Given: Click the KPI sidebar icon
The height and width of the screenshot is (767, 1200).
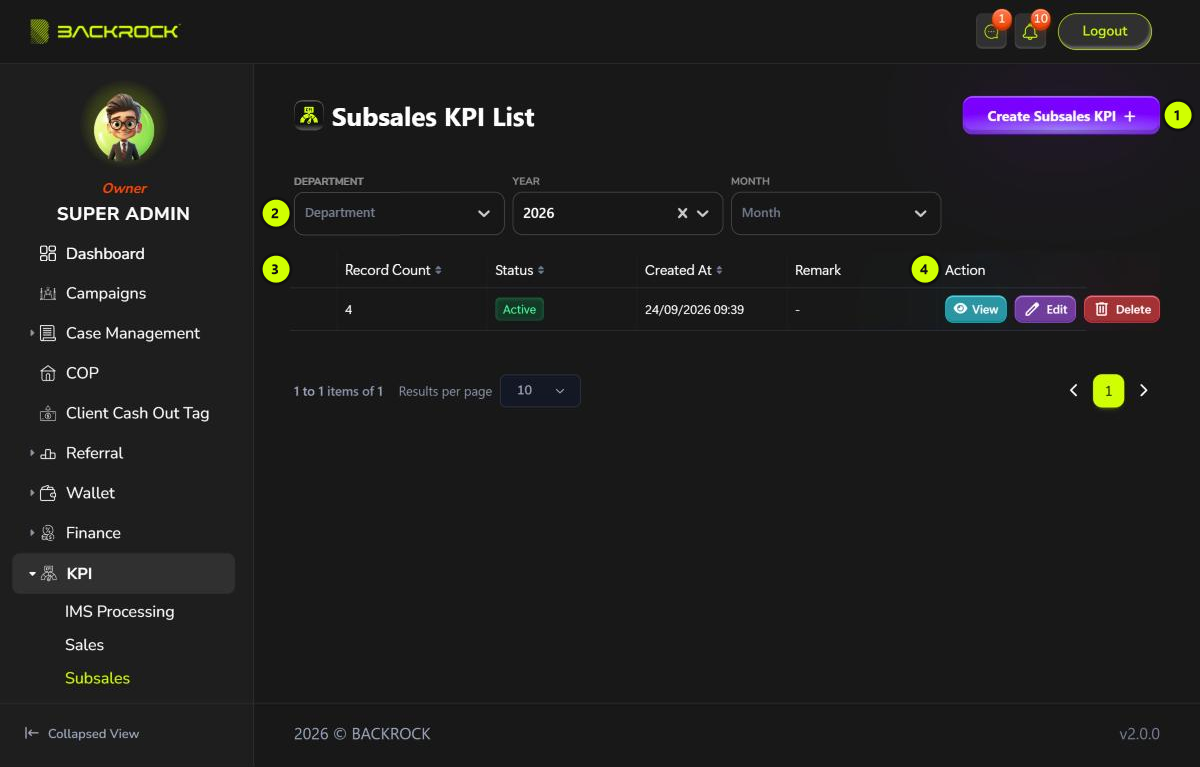Looking at the screenshot, I should tap(48, 574).
